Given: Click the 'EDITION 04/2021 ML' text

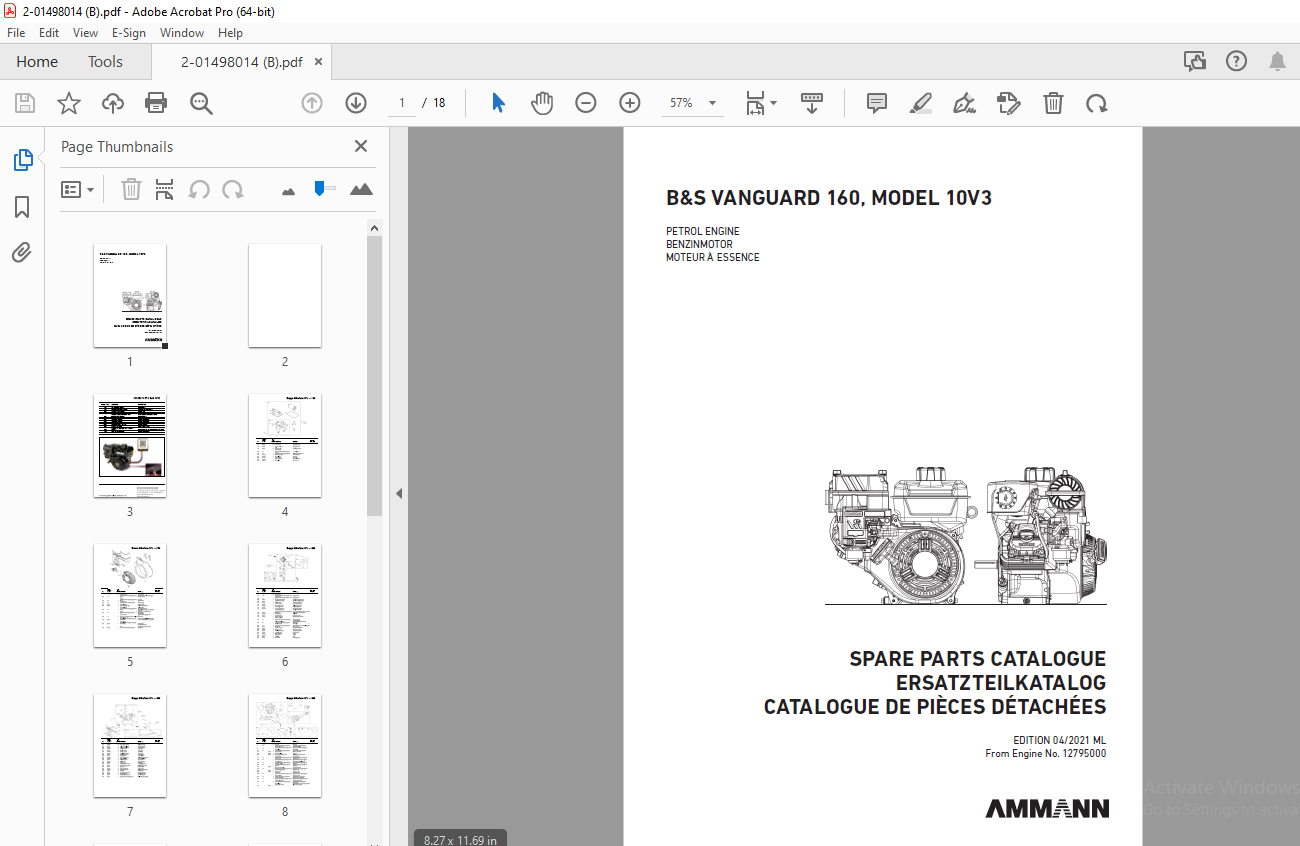Looking at the screenshot, I should (1060, 740).
